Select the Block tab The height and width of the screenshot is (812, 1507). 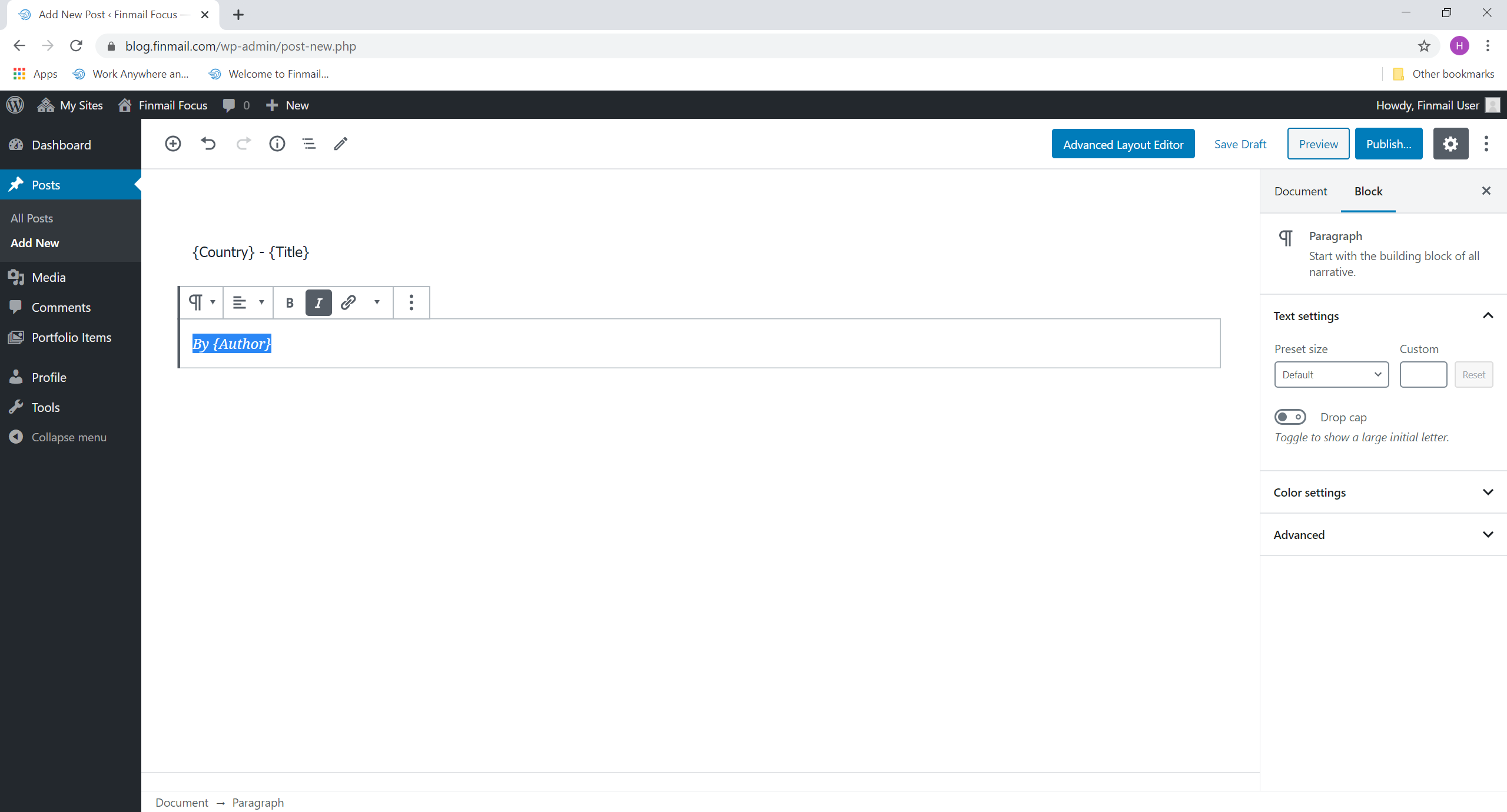(x=1368, y=191)
